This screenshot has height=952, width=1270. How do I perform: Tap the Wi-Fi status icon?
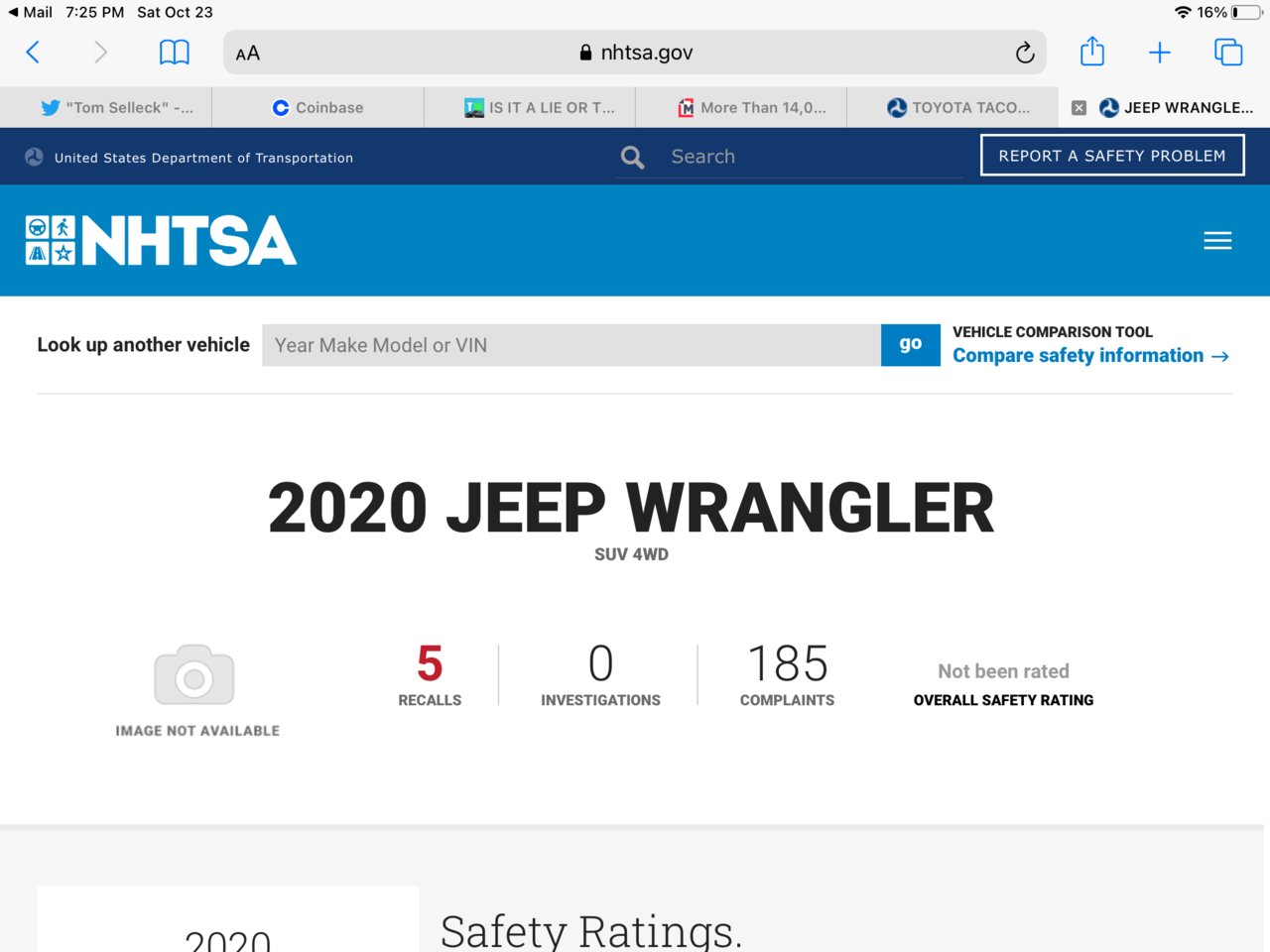(x=1183, y=12)
